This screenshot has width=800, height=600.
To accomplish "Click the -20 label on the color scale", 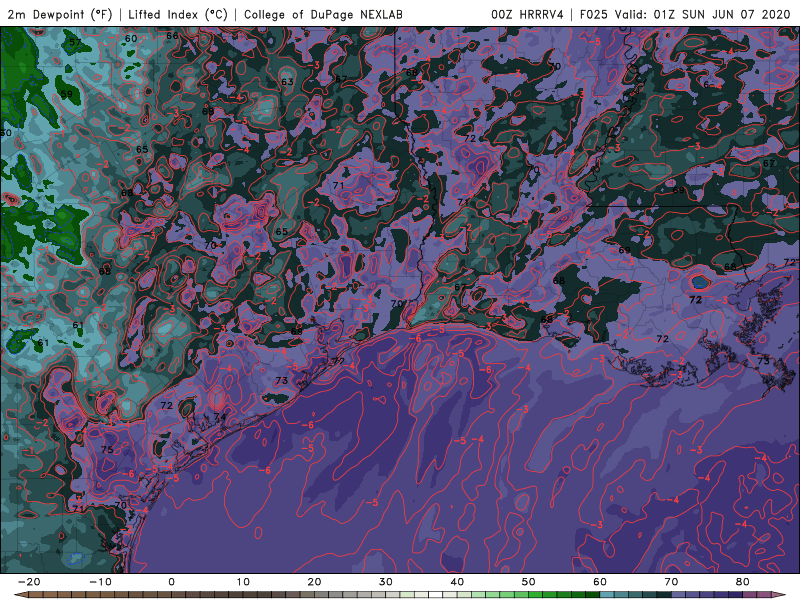I will (x=29, y=582).
